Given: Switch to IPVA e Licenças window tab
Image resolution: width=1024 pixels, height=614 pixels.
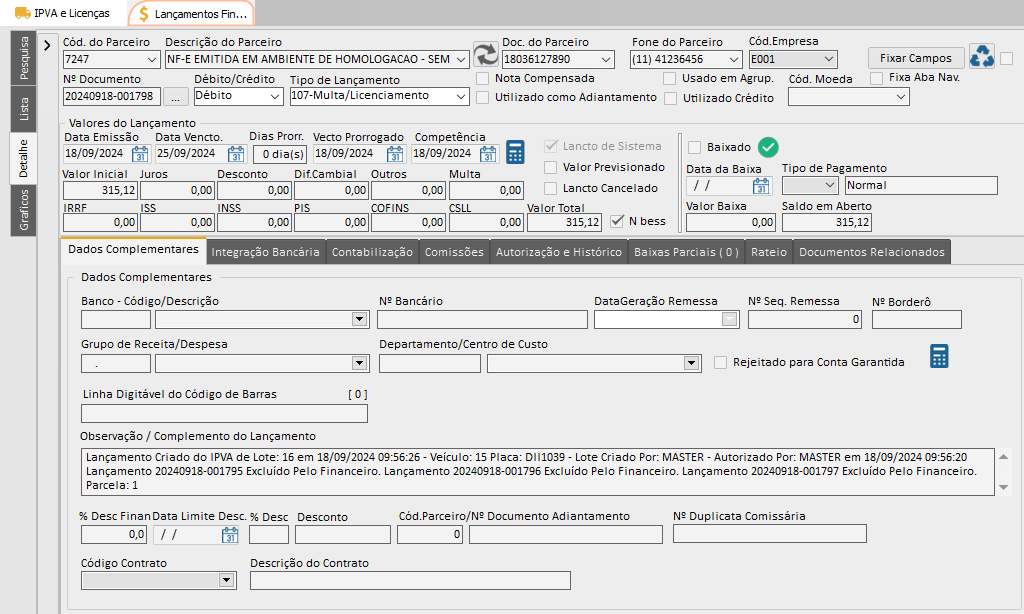Looking at the screenshot, I should point(63,13).
